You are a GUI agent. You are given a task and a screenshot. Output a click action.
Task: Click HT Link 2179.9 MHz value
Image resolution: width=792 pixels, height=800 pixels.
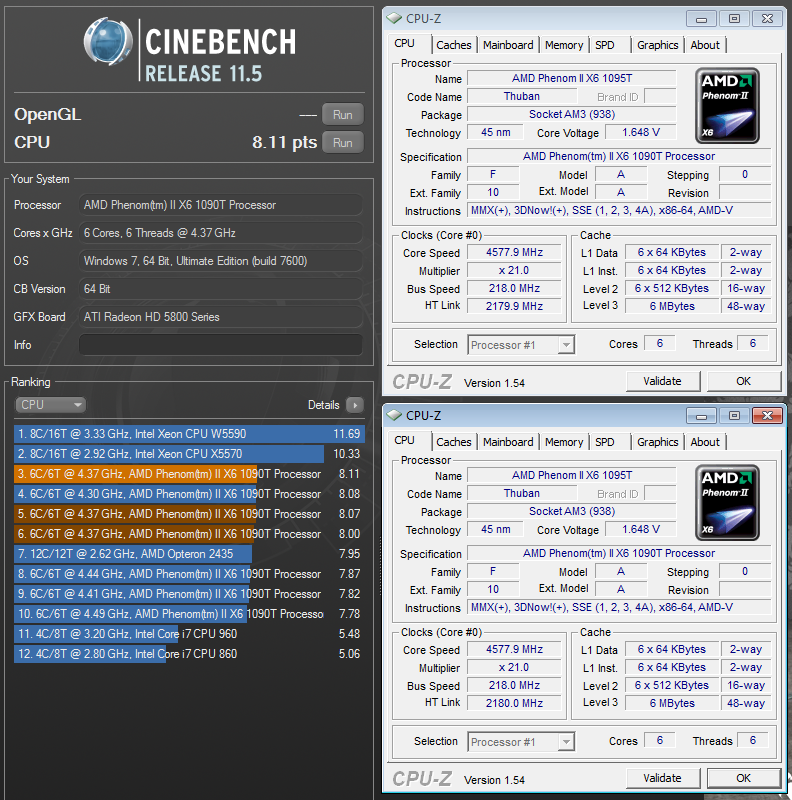tap(514, 306)
